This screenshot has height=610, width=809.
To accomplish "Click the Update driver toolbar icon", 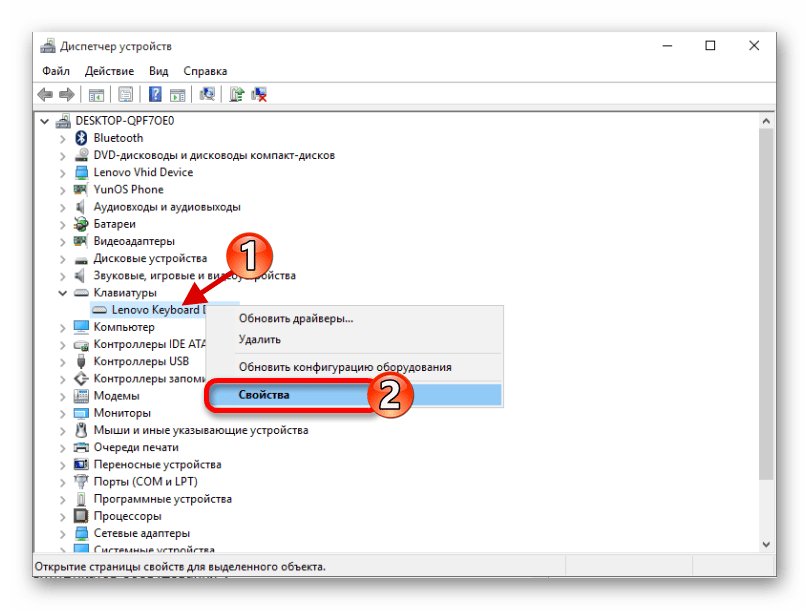I will (x=237, y=95).
